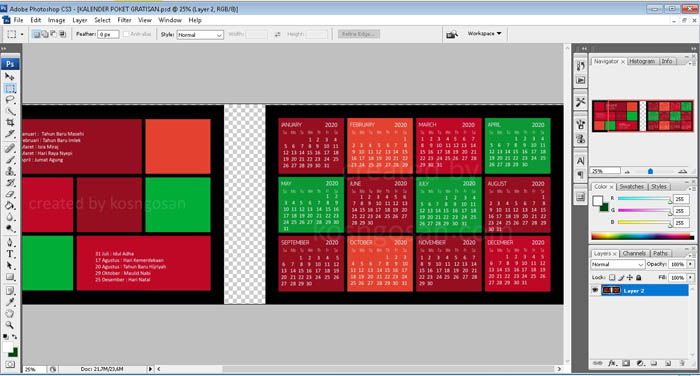The width and height of the screenshot is (700, 376).
Task: Open the Filter menu
Action: [x=124, y=20]
